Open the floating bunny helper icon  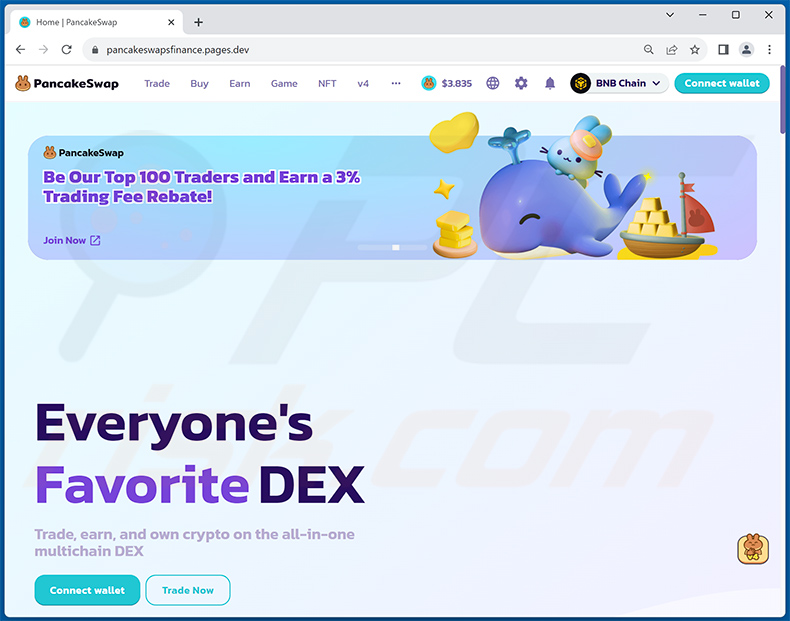coord(753,548)
